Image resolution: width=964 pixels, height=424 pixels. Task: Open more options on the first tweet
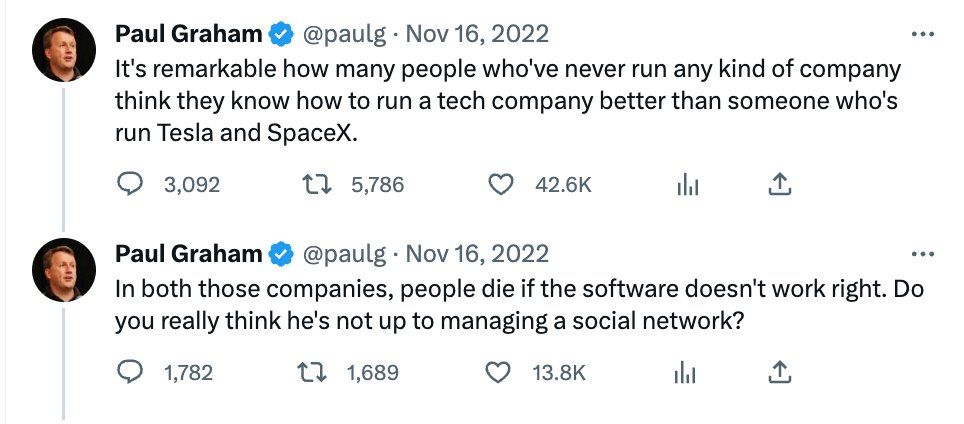pos(923,33)
